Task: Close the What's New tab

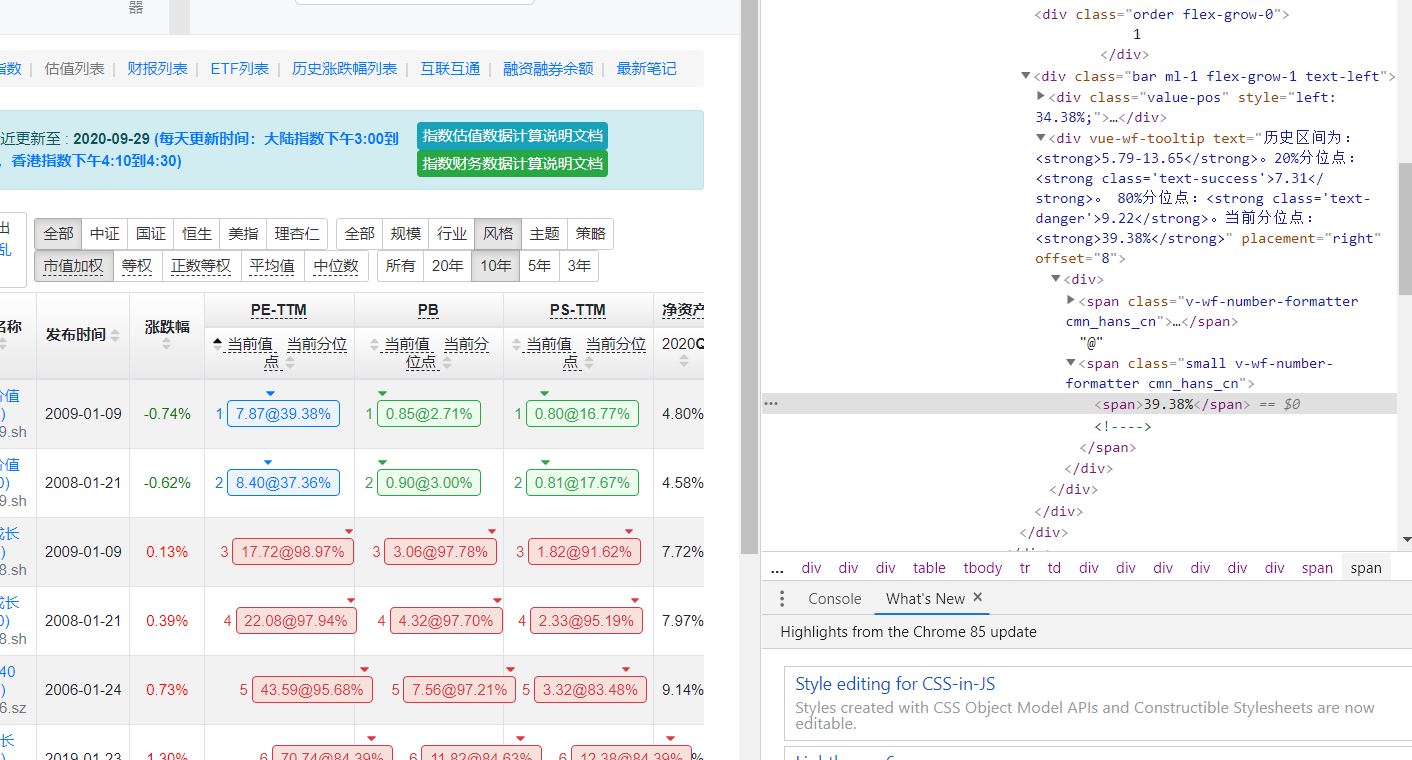Action: tap(978, 597)
